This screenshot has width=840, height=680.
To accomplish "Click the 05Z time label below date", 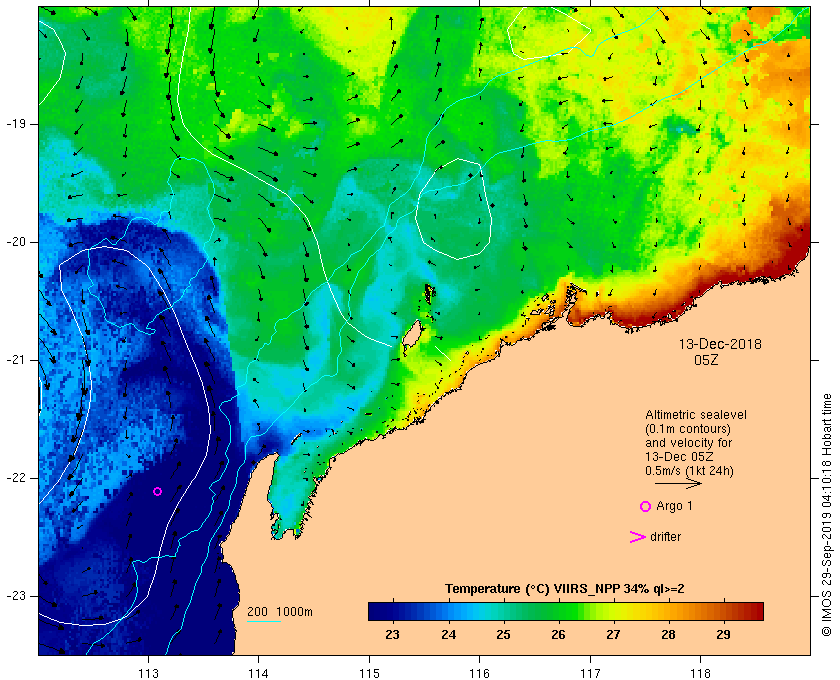I will [706, 360].
